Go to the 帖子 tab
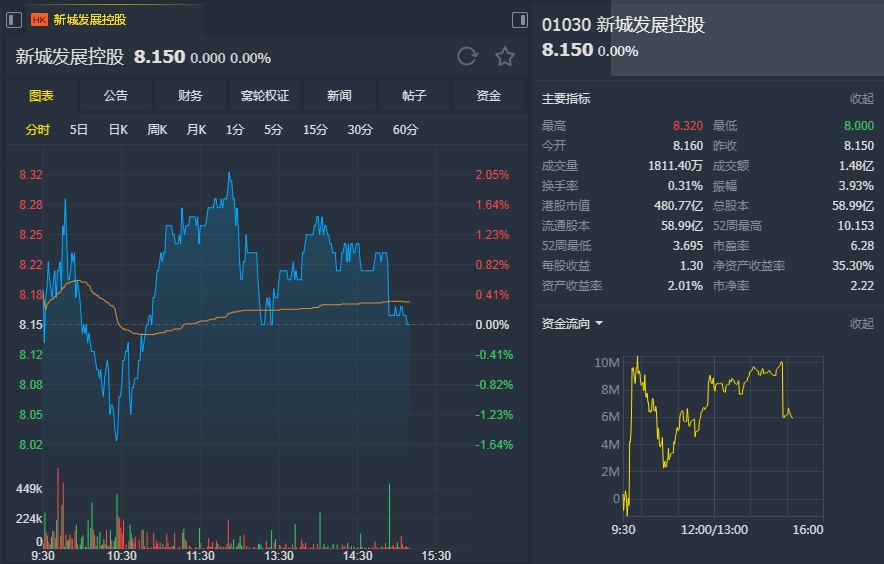The image size is (884, 564). (x=414, y=96)
